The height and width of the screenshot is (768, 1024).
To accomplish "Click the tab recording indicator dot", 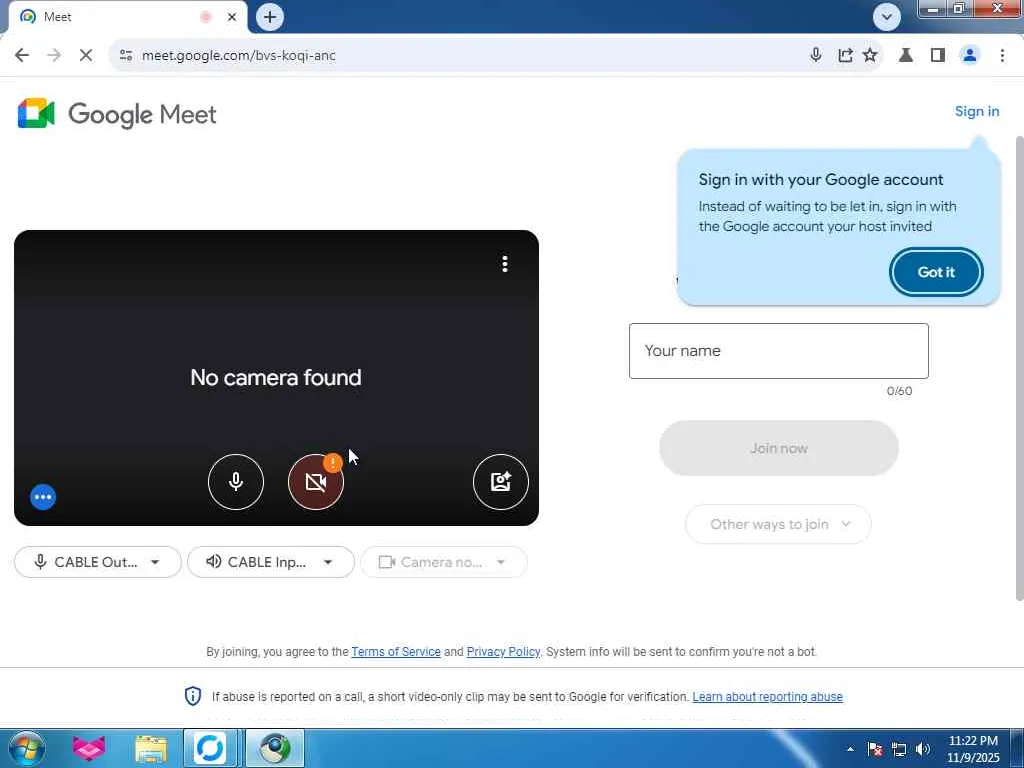I will [206, 17].
